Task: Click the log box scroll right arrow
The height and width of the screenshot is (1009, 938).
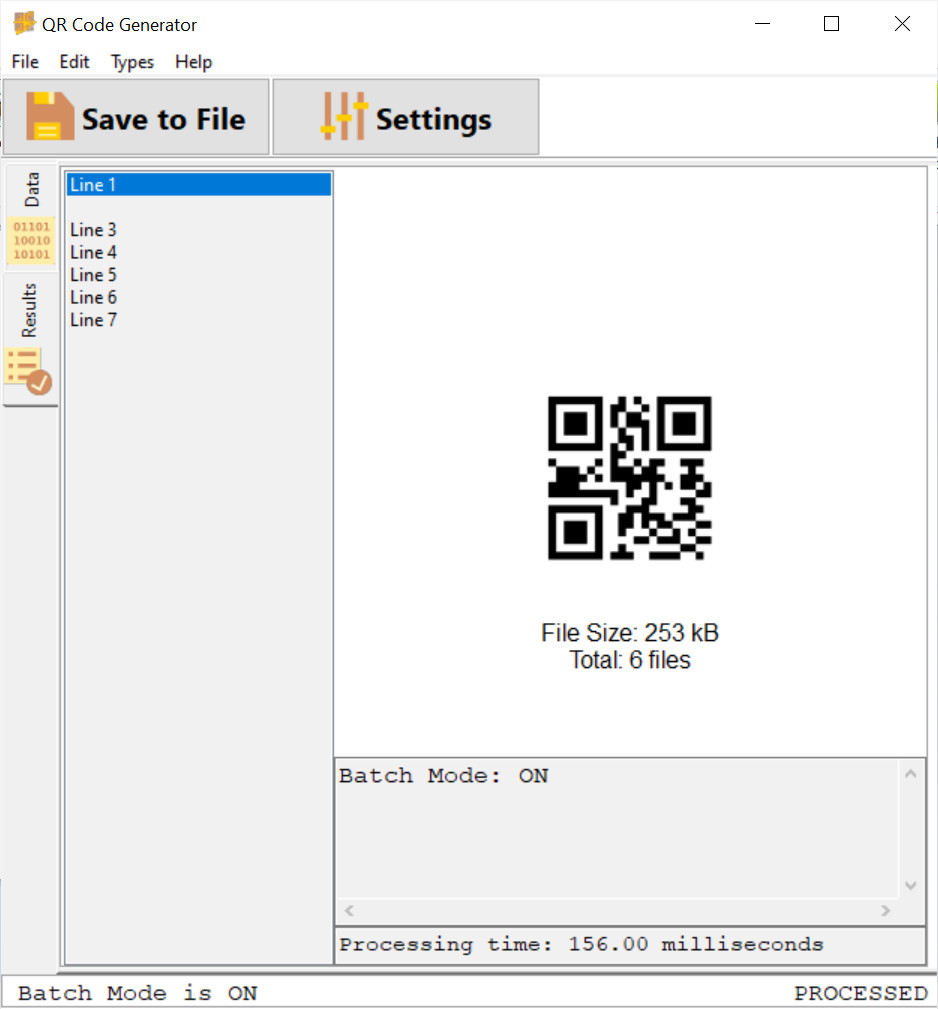Action: pyautogui.click(x=886, y=911)
